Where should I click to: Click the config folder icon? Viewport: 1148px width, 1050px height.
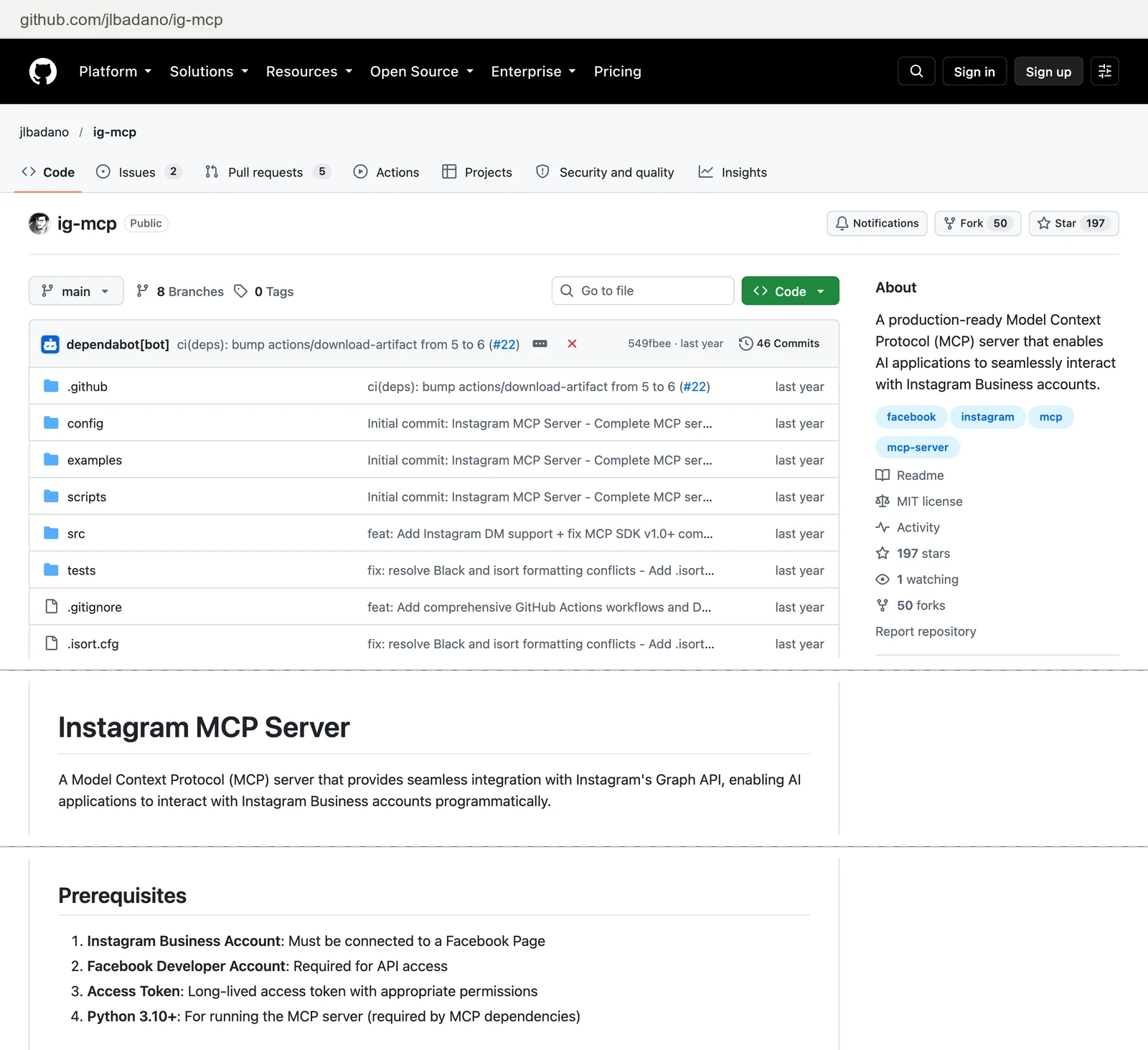tap(51, 423)
